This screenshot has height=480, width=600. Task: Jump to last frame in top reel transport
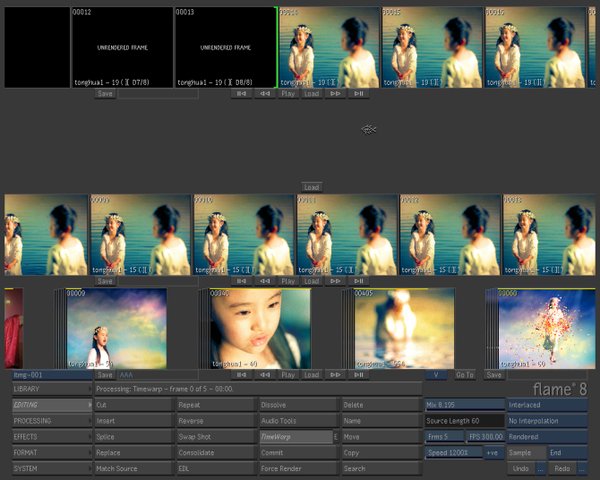tap(359, 93)
